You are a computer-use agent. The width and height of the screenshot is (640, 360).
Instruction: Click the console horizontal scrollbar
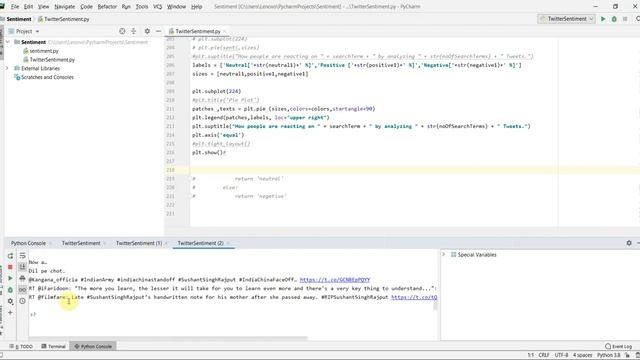point(168,338)
